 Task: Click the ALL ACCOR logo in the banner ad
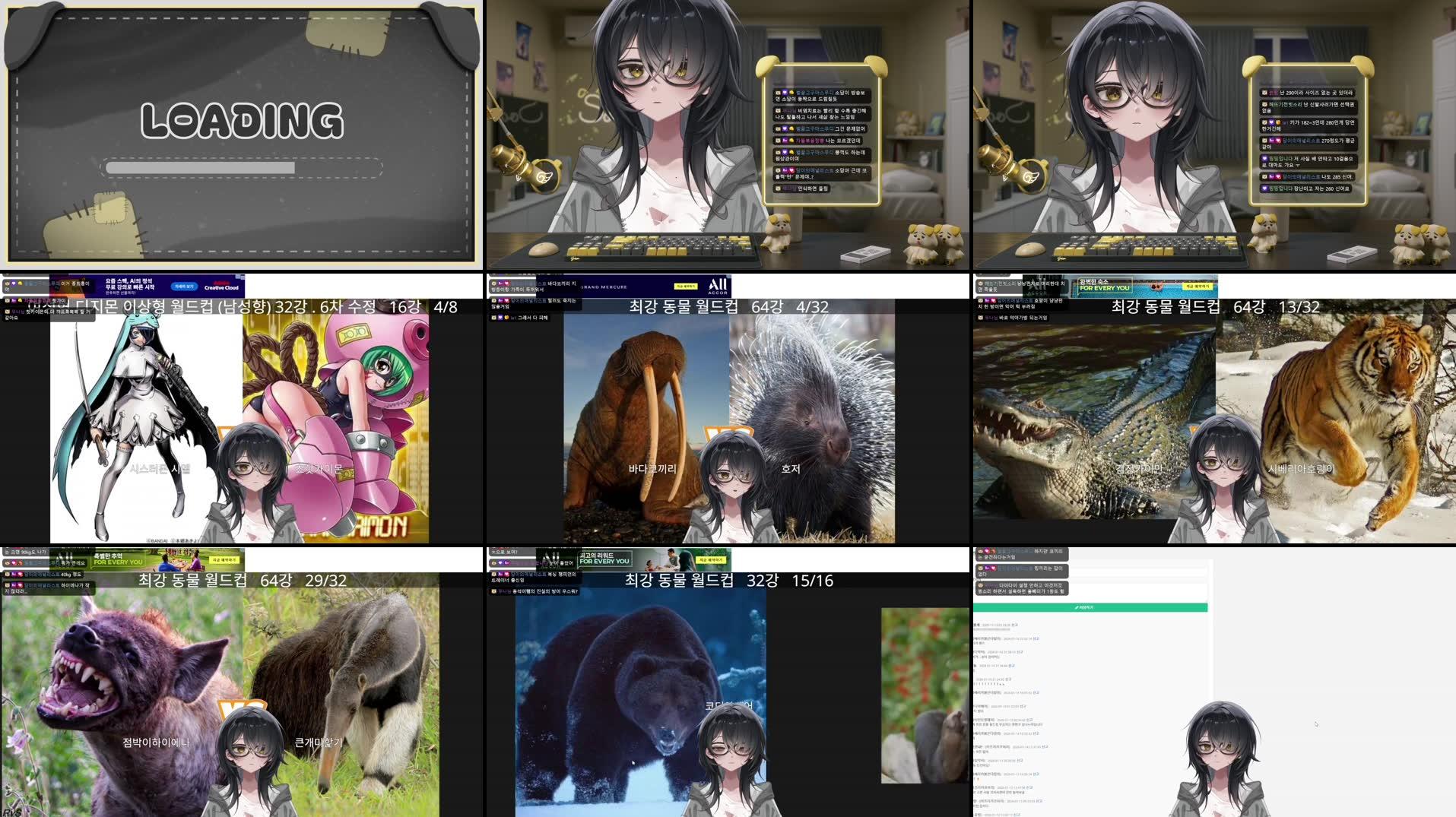(x=716, y=285)
